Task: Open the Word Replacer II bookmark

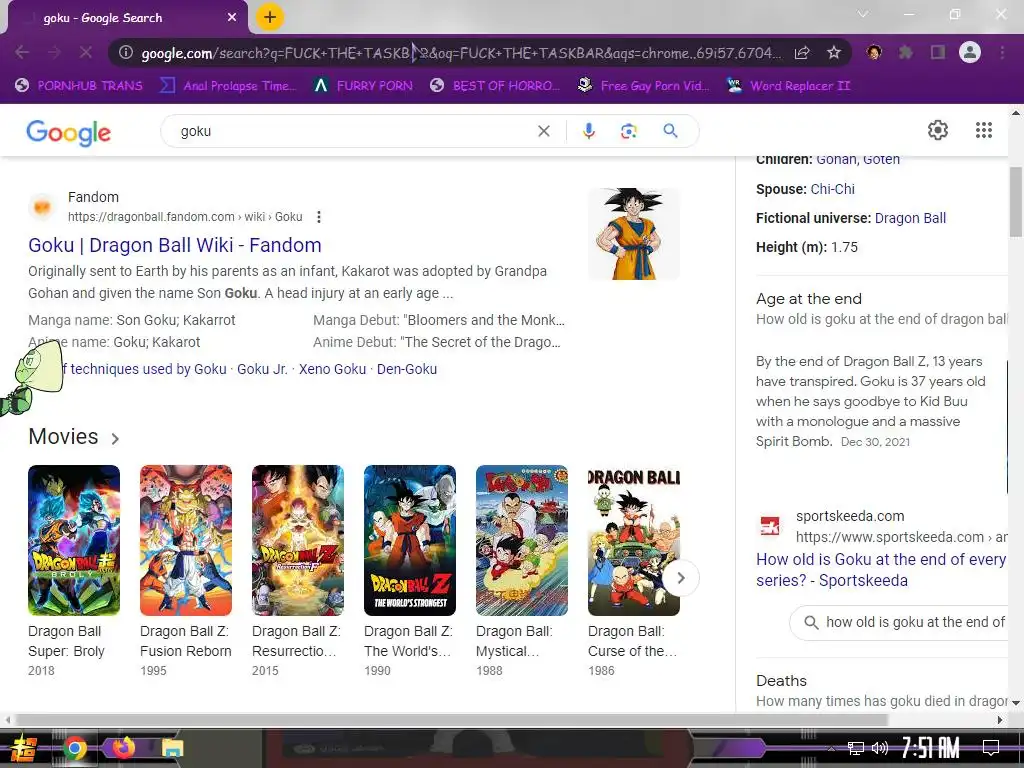Action: pos(789,86)
